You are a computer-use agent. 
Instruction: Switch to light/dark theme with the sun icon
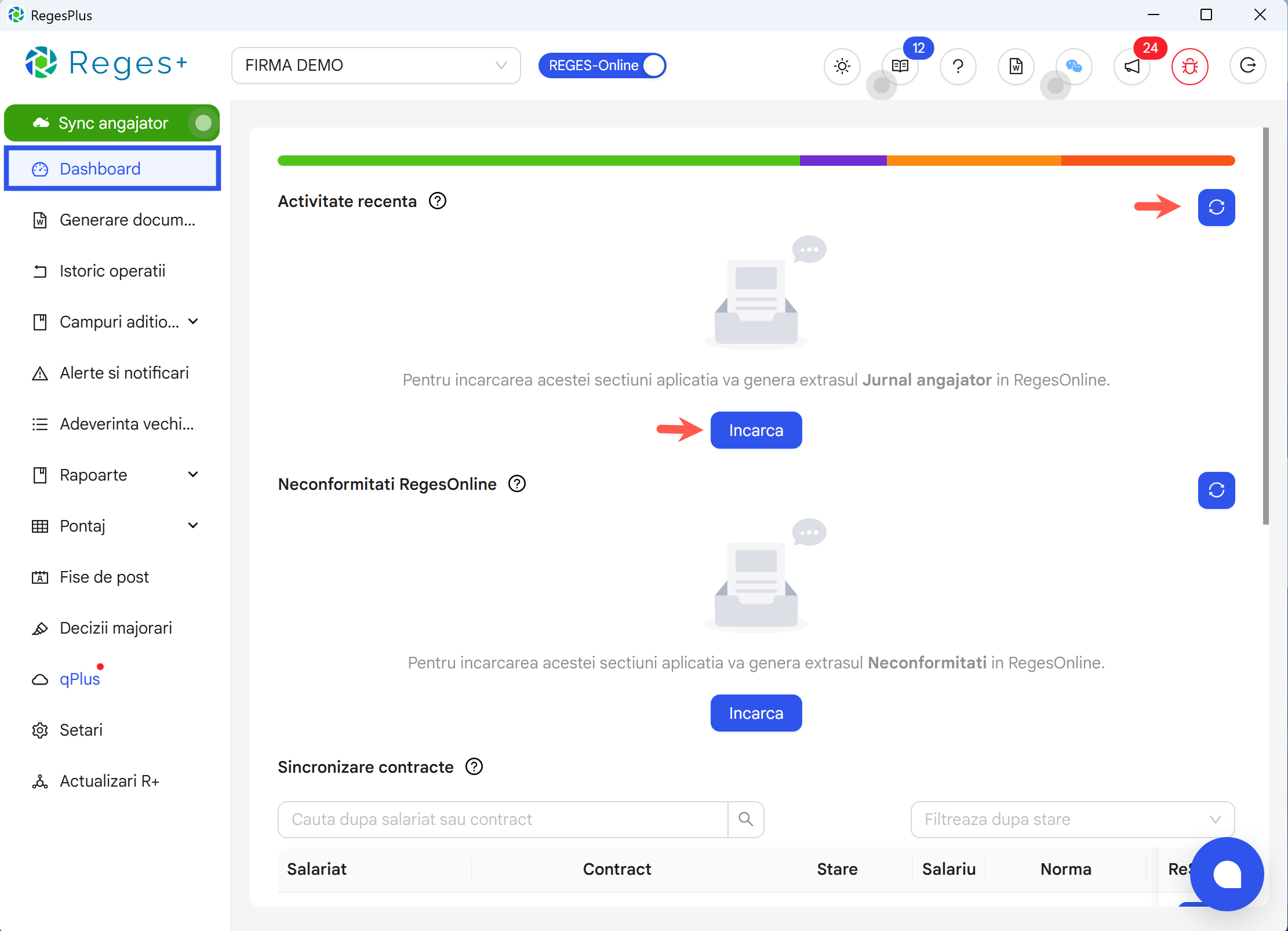pyautogui.click(x=842, y=66)
